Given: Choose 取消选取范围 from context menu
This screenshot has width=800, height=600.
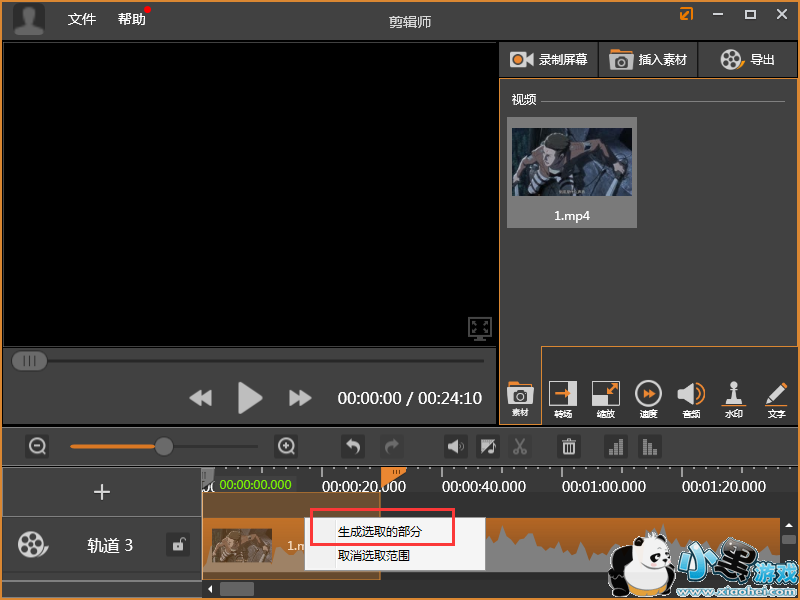Looking at the screenshot, I should (x=374, y=556).
